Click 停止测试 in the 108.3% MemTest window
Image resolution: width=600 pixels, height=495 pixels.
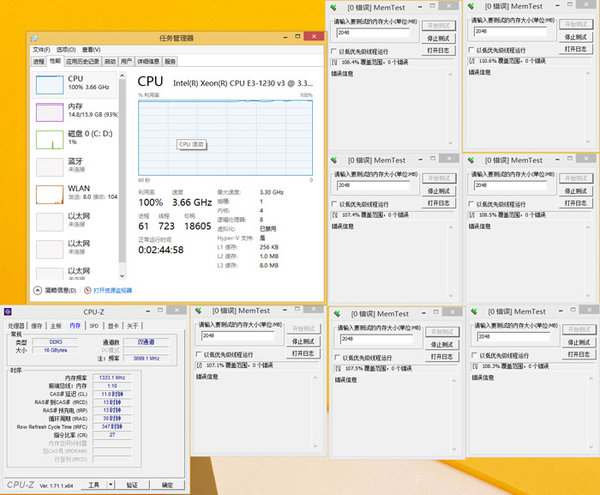tap(579, 342)
